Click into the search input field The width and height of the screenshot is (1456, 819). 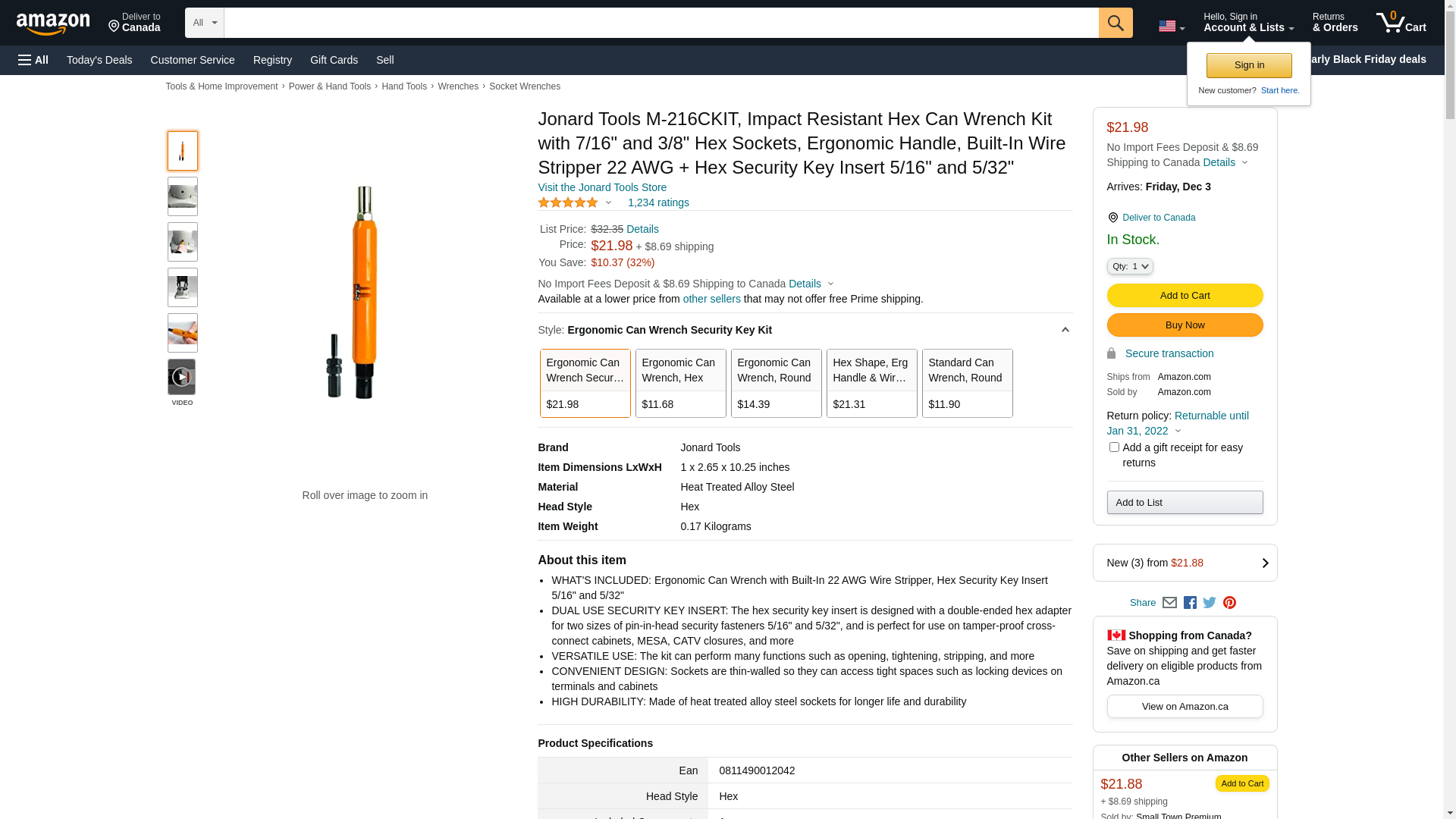661,23
